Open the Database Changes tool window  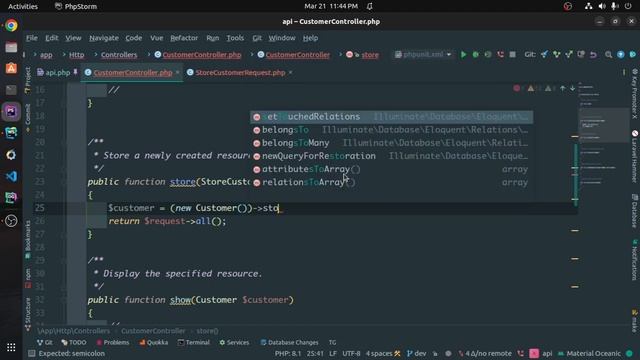pyautogui.click(x=289, y=342)
